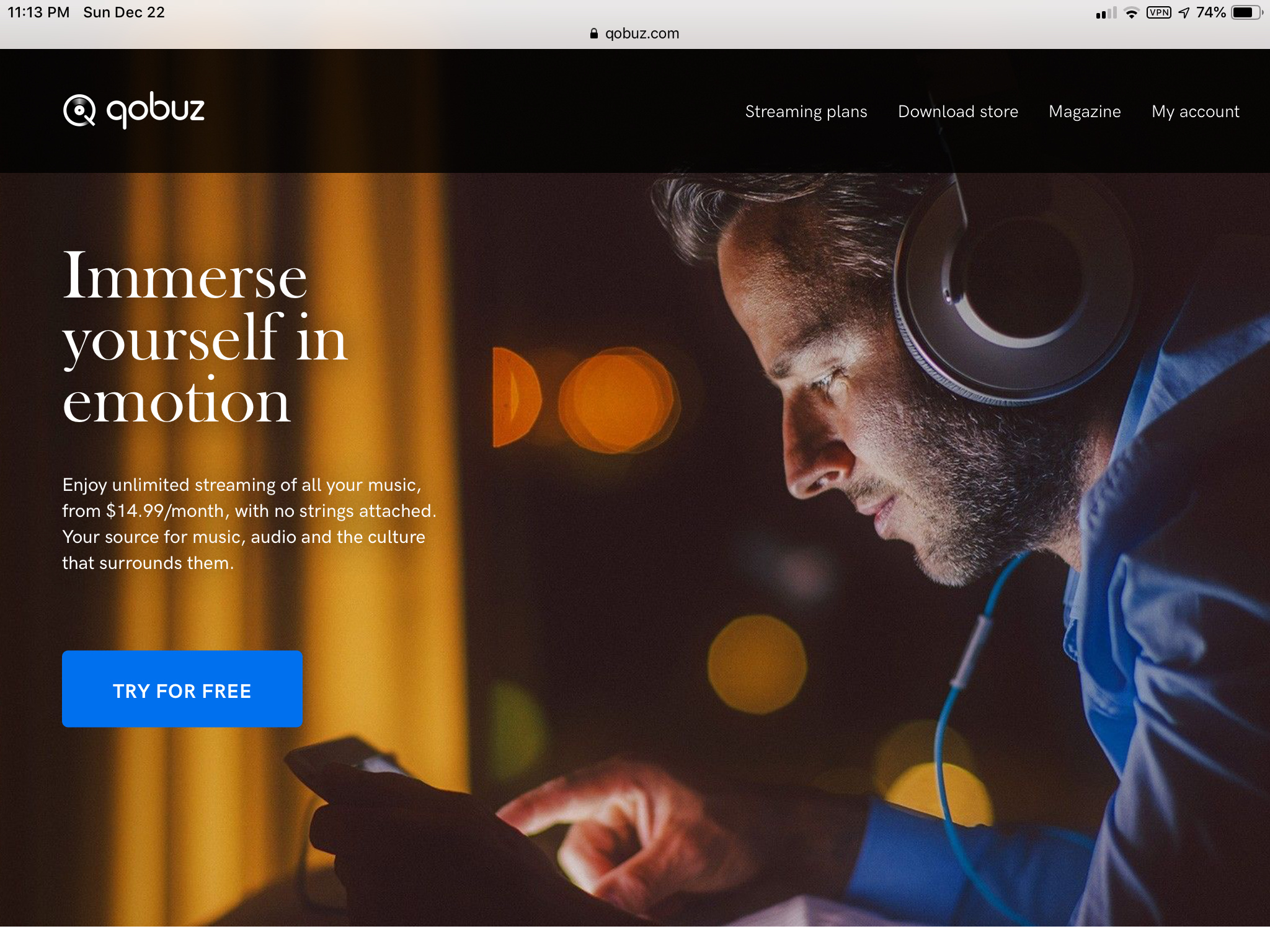
Task: Tap the 74% battery percentage
Action: [x=1211, y=12]
